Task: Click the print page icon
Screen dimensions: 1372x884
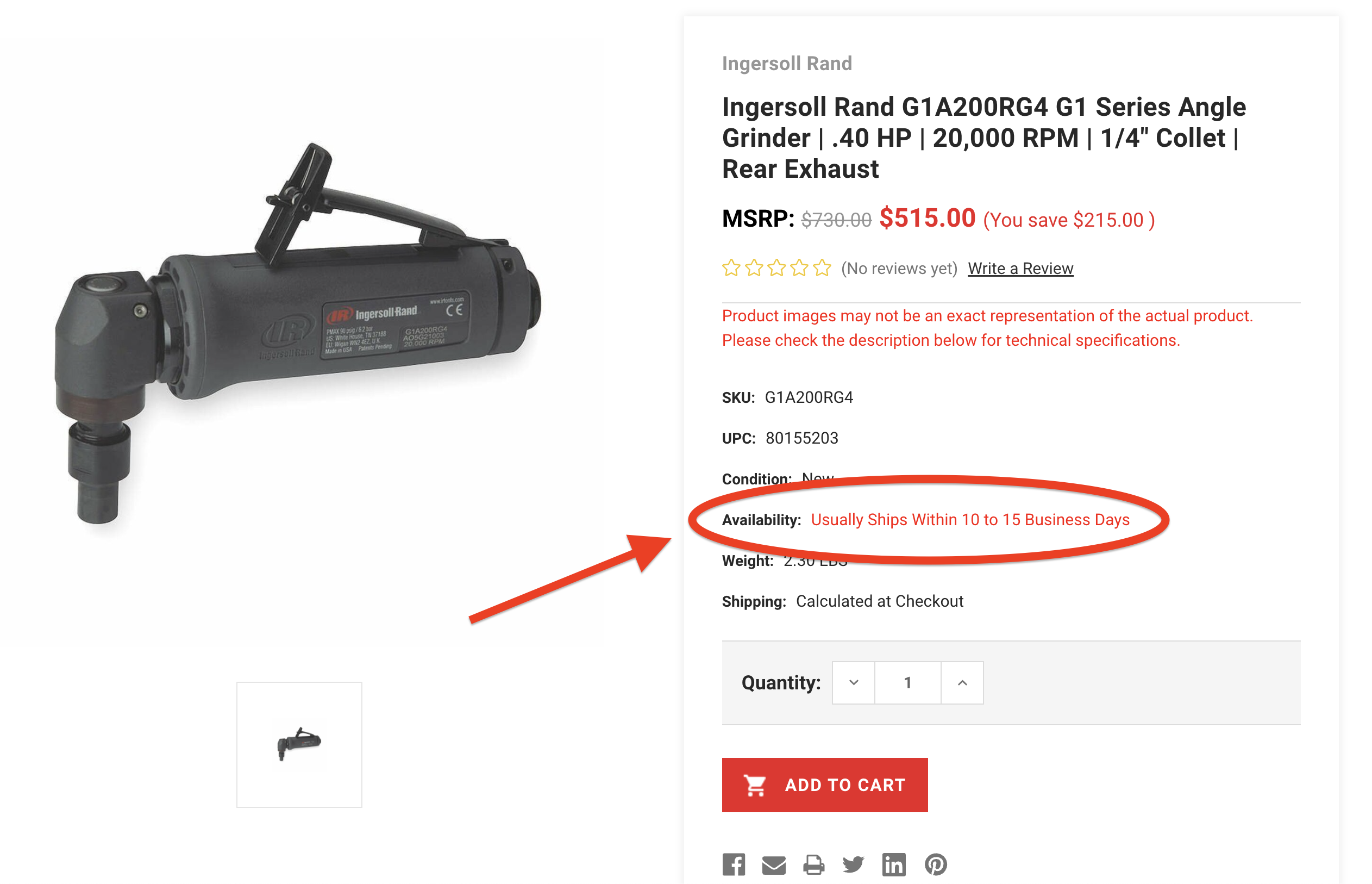Action: [x=813, y=864]
